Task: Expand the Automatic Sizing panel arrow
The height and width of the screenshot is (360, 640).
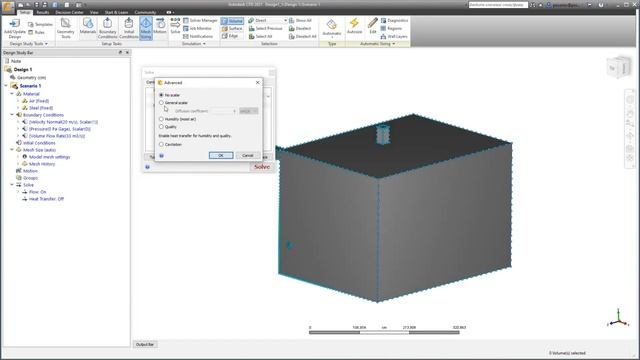Action: tap(393, 44)
